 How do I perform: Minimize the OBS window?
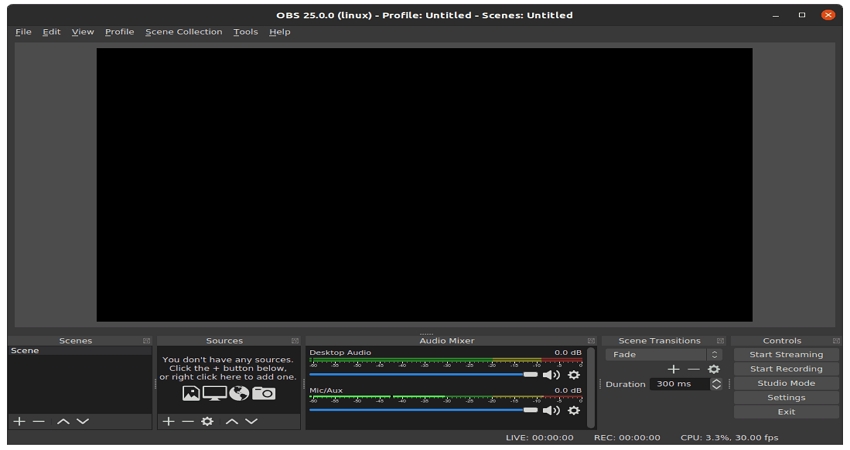coord(776,15)
